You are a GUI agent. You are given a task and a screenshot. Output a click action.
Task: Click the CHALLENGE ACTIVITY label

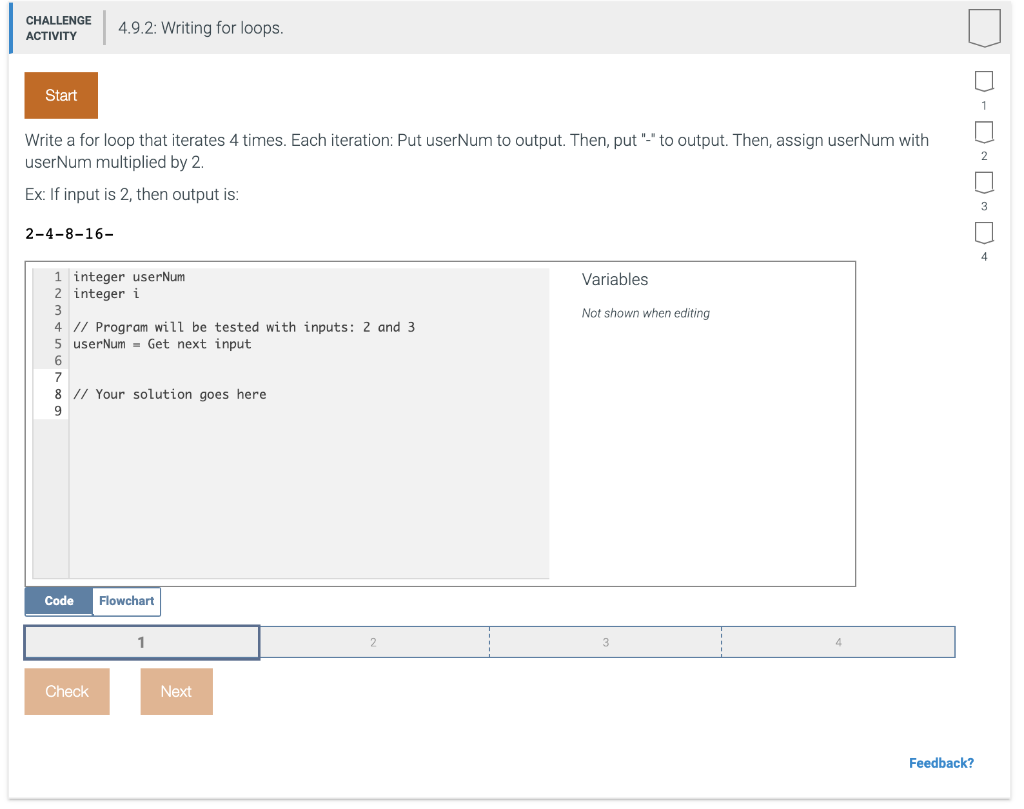coord(58,27)
